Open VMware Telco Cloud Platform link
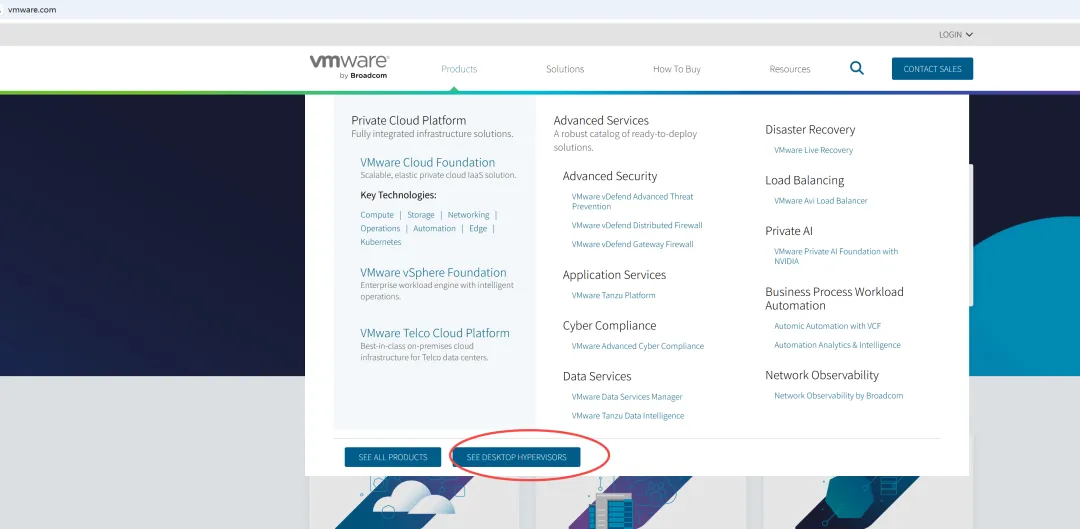This screenshot has width=1080, height=529. (x=435, y=333)
